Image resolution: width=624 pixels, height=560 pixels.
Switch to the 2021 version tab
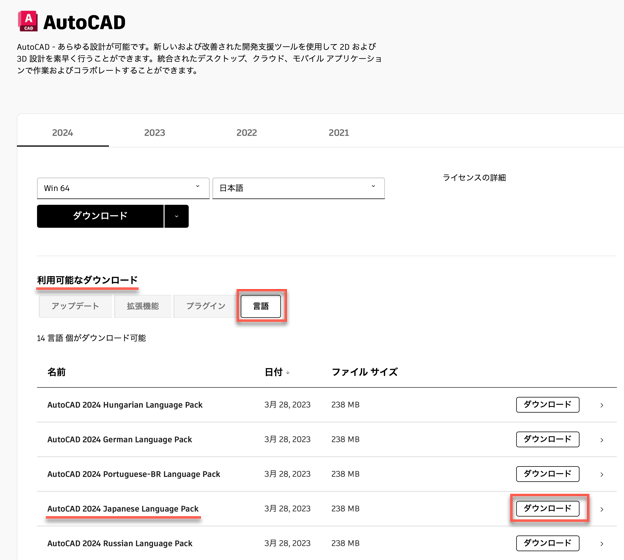(x=339, y=133)
